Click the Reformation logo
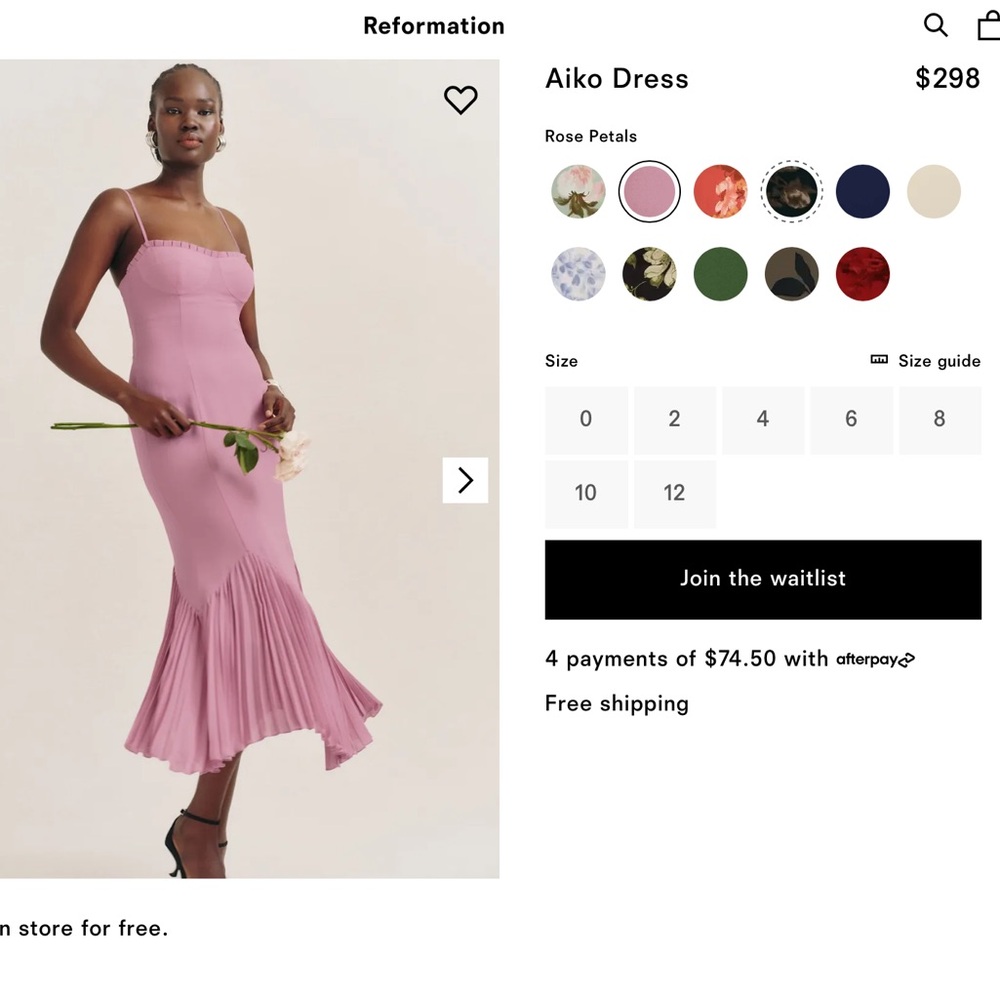This screenshot has height=1000, width=1000. [x=433, y=26]
